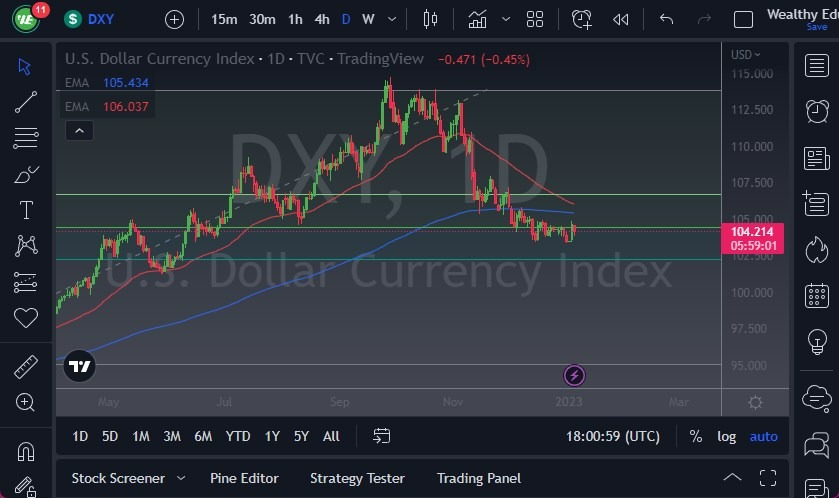Screen dimensions: 839x498
Task: Switch to the 30m timeframe
Action: point(262,19)
